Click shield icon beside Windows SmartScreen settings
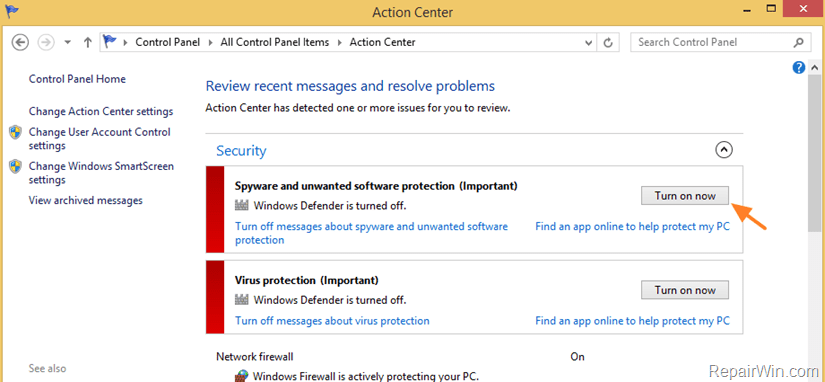The image size is (825, 382). [x=15, y=166]
